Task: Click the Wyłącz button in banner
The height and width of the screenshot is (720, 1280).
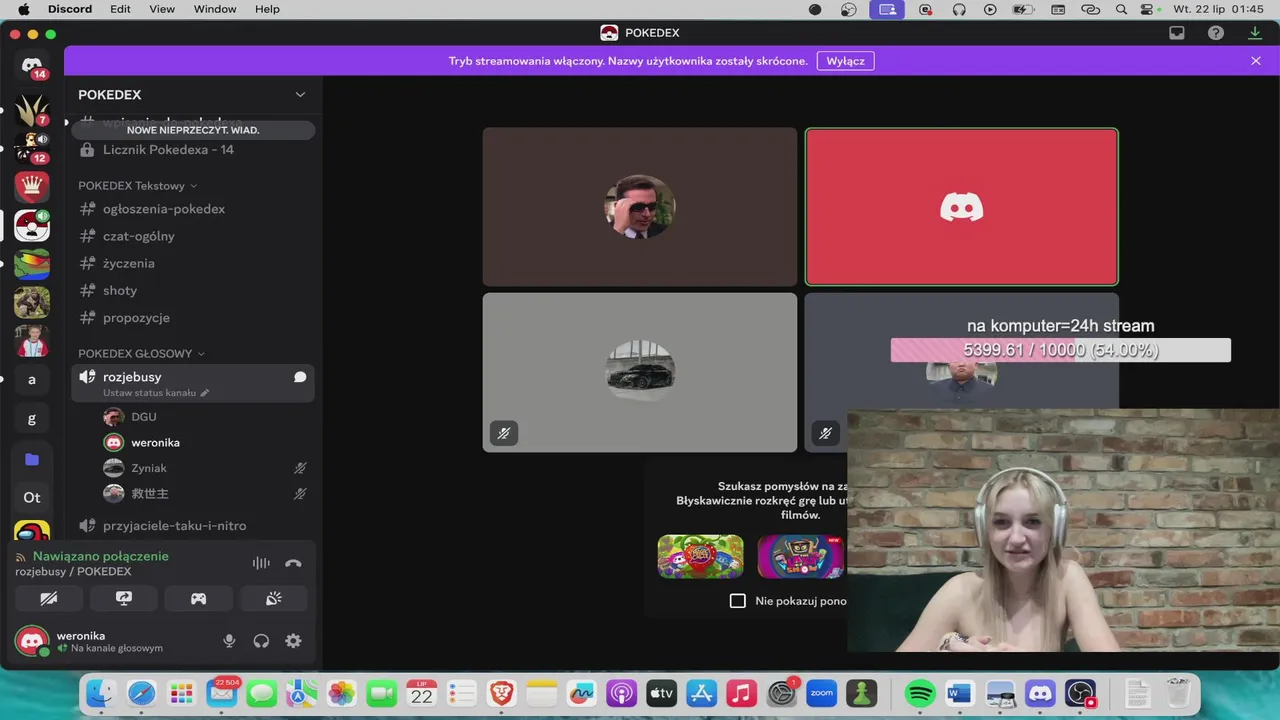Action: [846, 61]
